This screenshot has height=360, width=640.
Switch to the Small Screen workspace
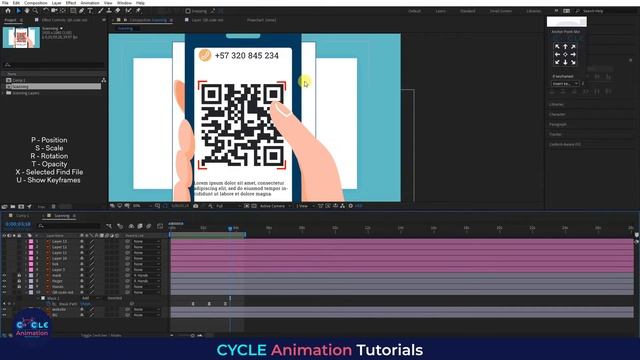[x=500, y=11]
